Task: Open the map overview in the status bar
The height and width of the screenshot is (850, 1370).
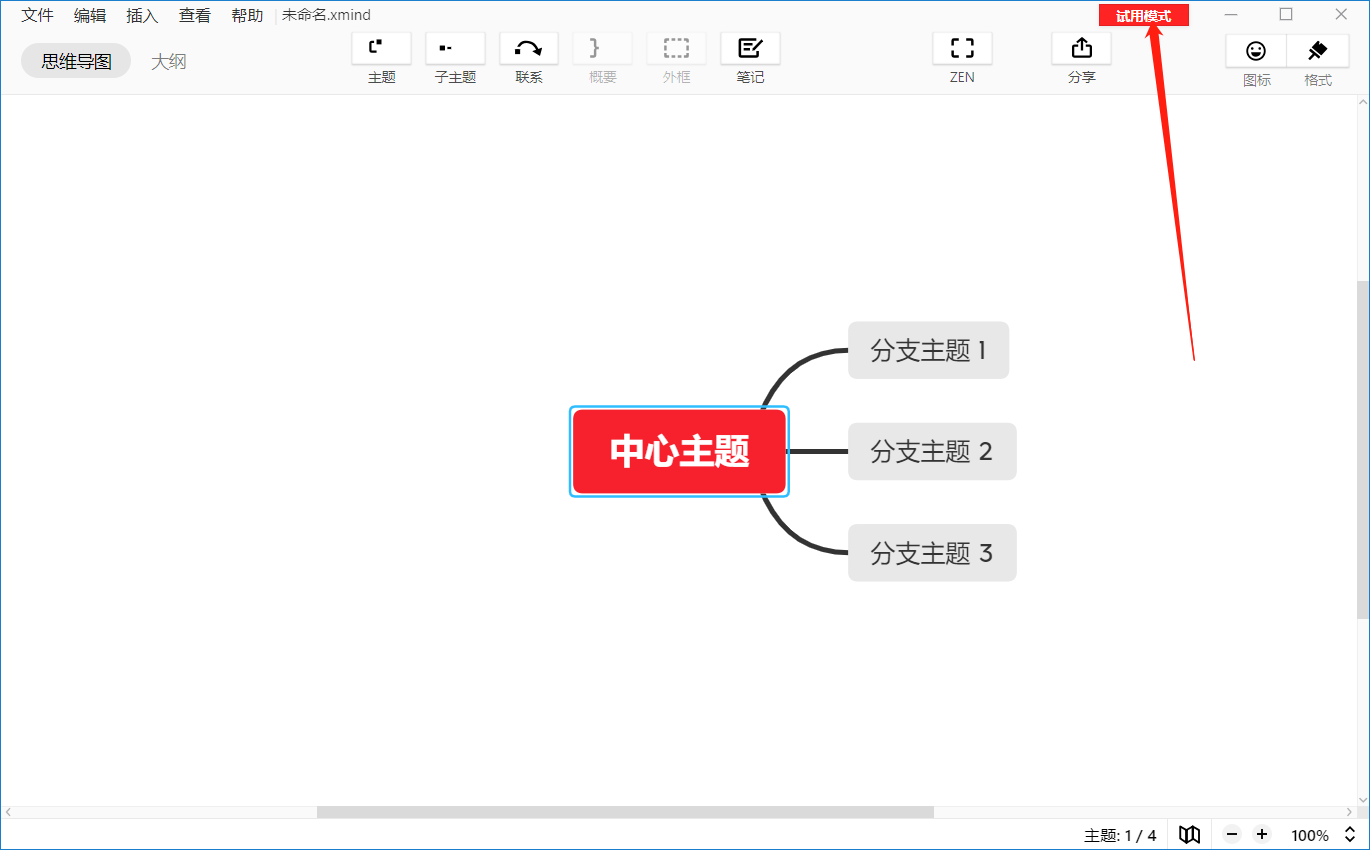Action: [x=1189, y=834]
